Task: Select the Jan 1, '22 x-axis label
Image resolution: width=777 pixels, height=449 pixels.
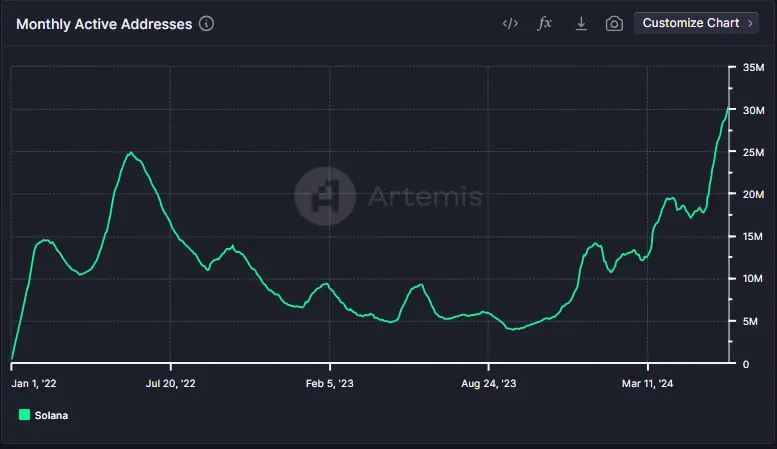Action: click(x=33, y=383)
